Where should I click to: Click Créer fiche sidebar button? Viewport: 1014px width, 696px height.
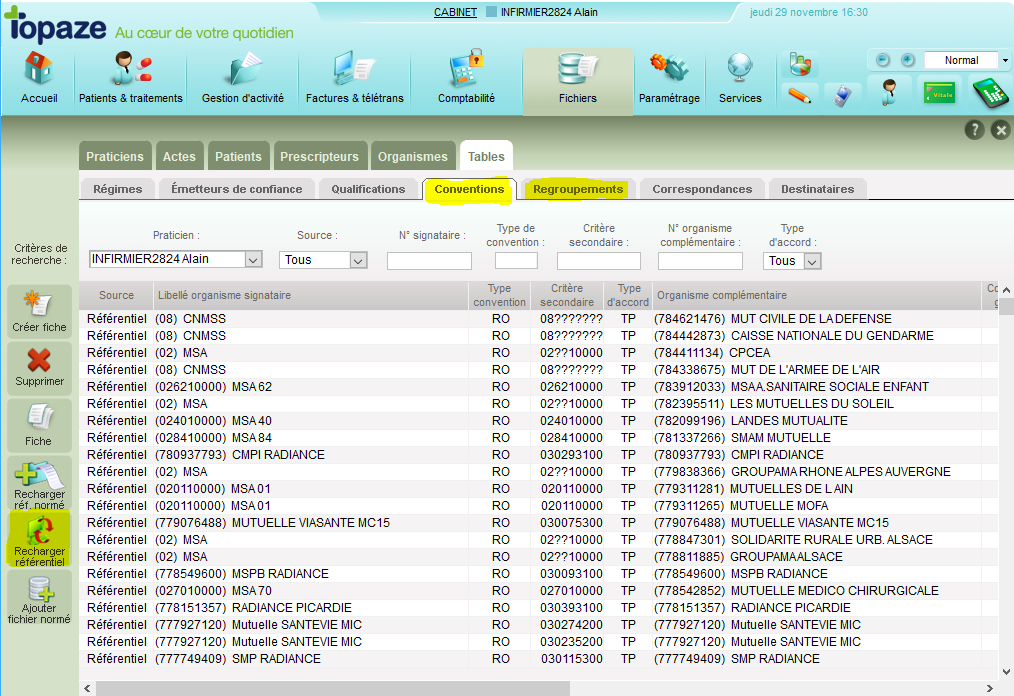coord(39,311)
